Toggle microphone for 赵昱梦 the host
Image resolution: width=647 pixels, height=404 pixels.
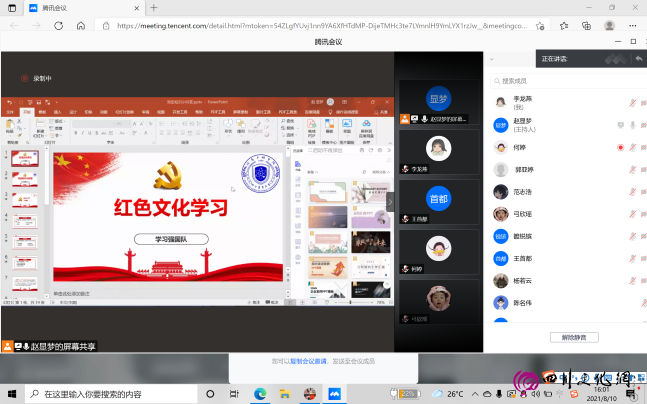(x=632, y=125)
